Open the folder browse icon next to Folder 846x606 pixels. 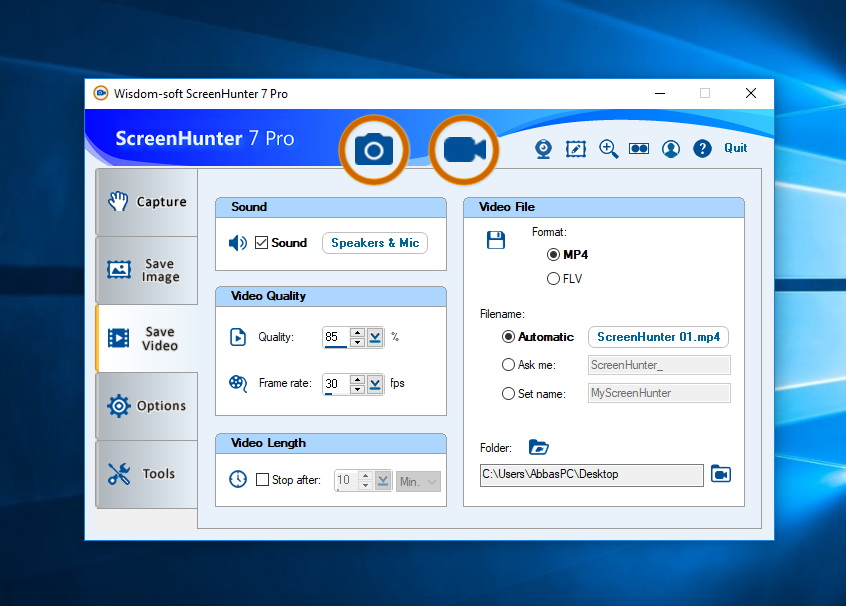(x=538, y=447)
